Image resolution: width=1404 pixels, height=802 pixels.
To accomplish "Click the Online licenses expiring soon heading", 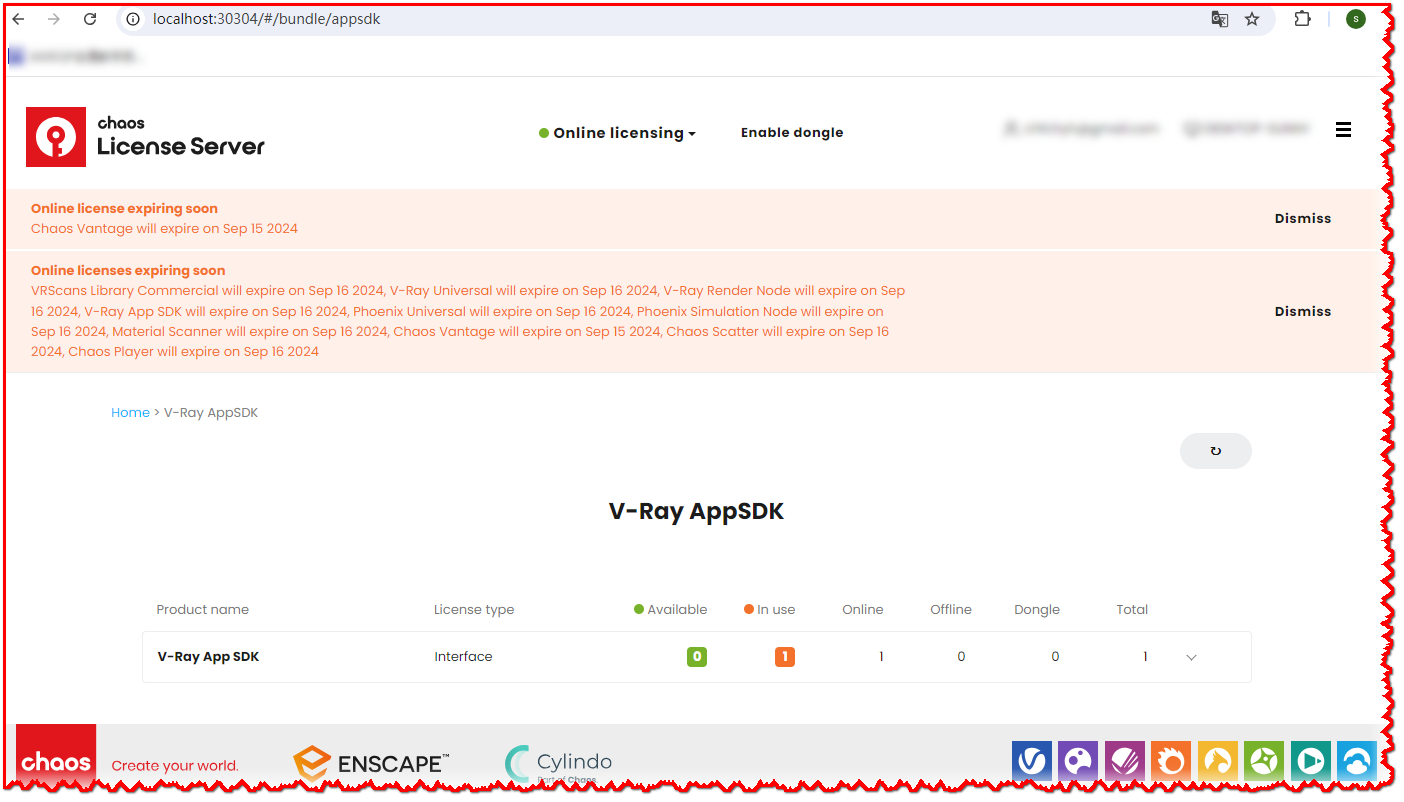I will (128, 271).
